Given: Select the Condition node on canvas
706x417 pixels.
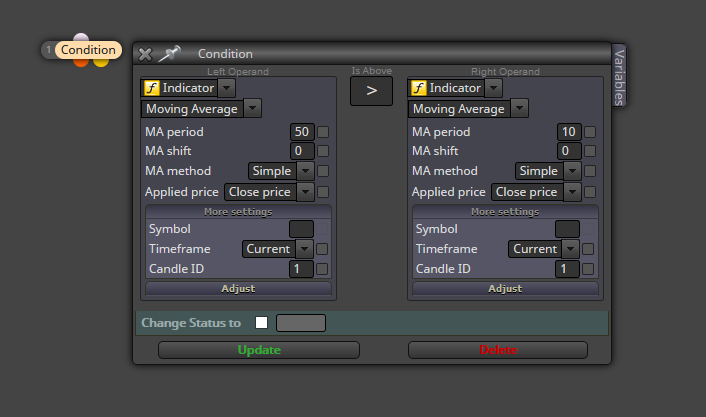Looking at the screenshot, I should (88, 50).
